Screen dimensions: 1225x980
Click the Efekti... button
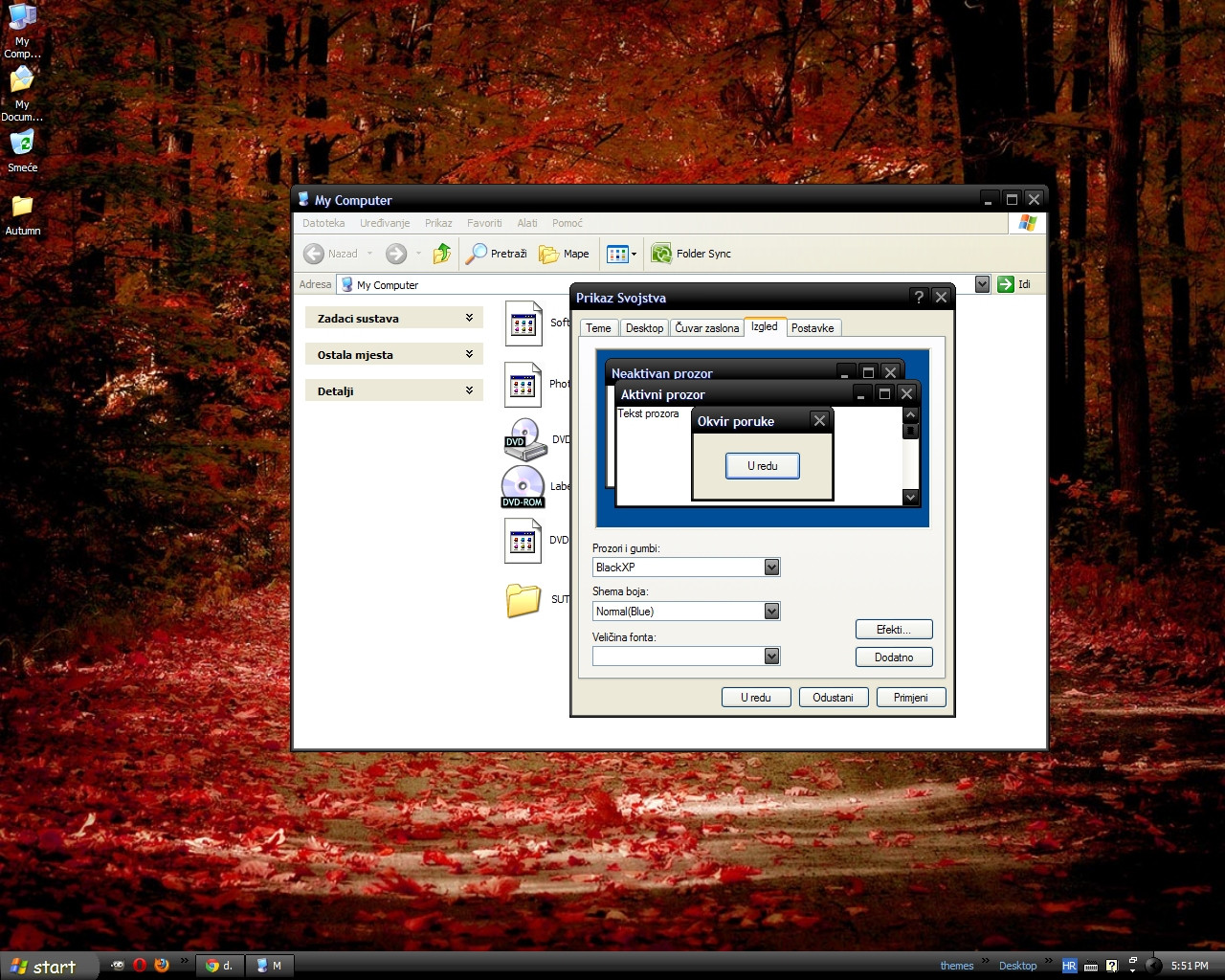[x=894, y=630]
